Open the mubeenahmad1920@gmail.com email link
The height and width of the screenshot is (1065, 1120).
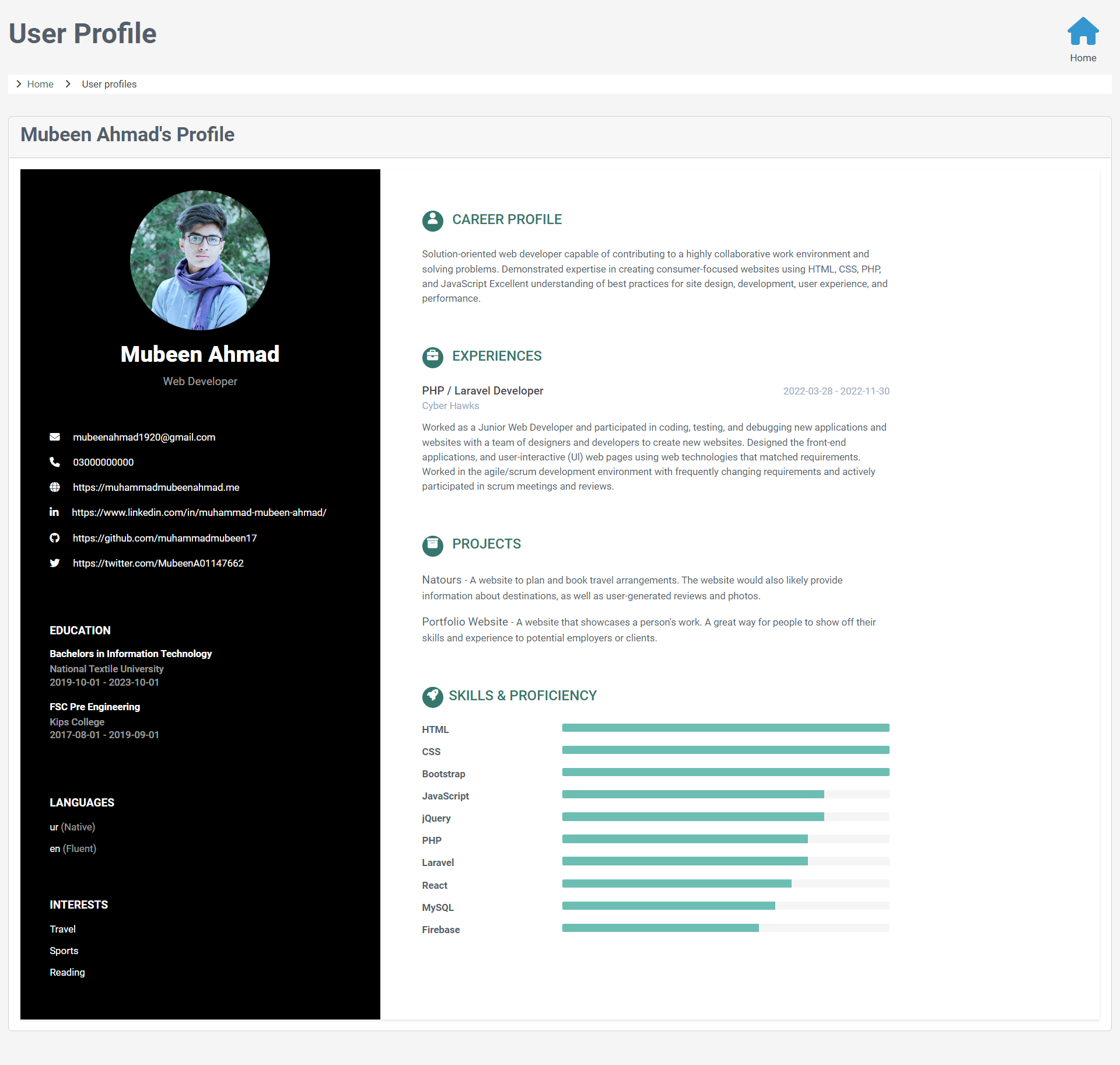[144, 437]
